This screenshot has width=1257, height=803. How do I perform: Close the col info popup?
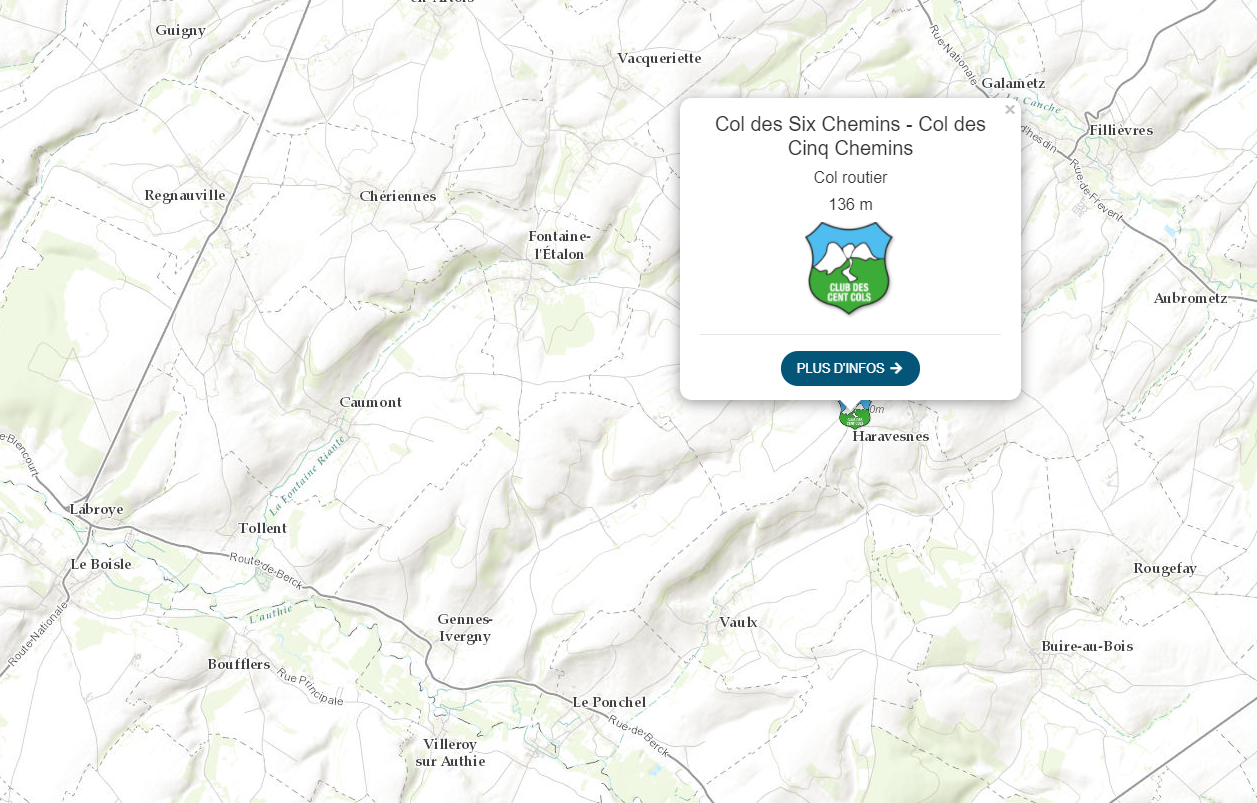coord(1010,110)
